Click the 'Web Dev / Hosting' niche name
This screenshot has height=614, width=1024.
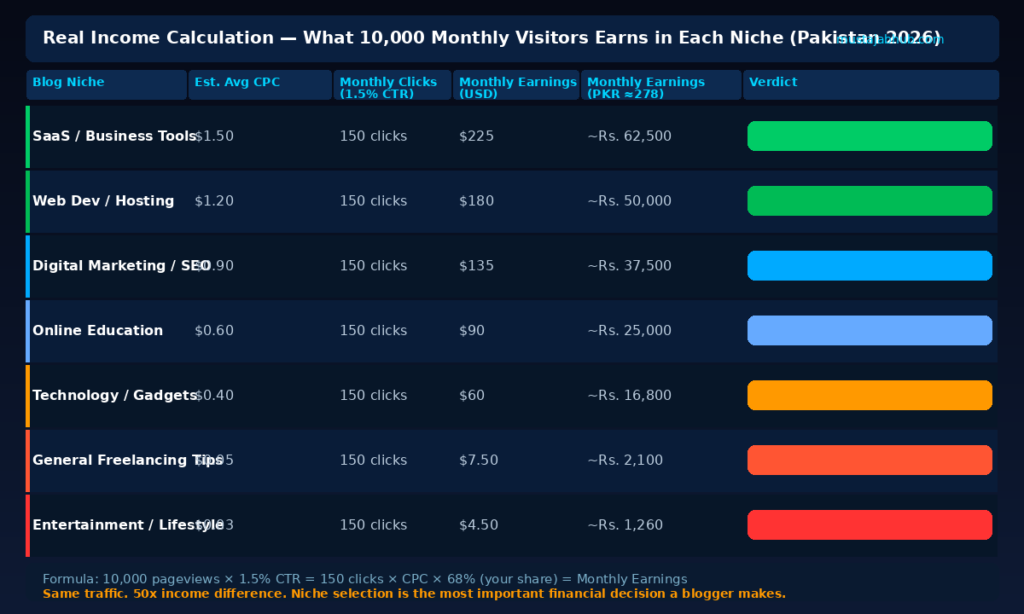point(103,201)
